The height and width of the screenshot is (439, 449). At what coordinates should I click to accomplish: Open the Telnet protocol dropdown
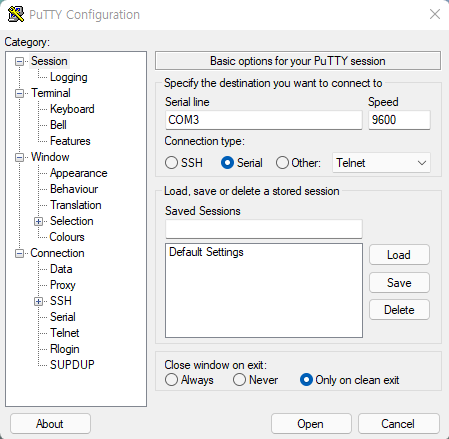pyautogui.click(x=381, y=163)
